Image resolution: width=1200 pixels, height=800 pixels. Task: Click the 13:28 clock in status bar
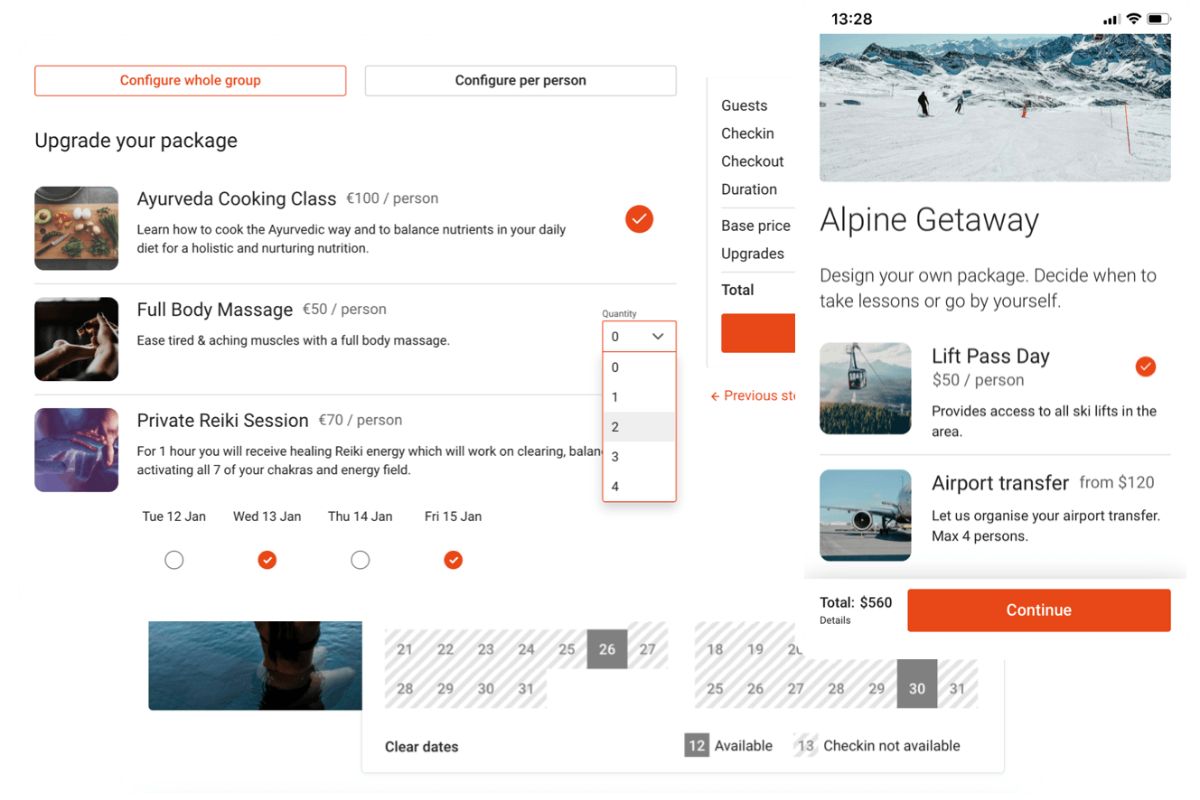[852, 19]
